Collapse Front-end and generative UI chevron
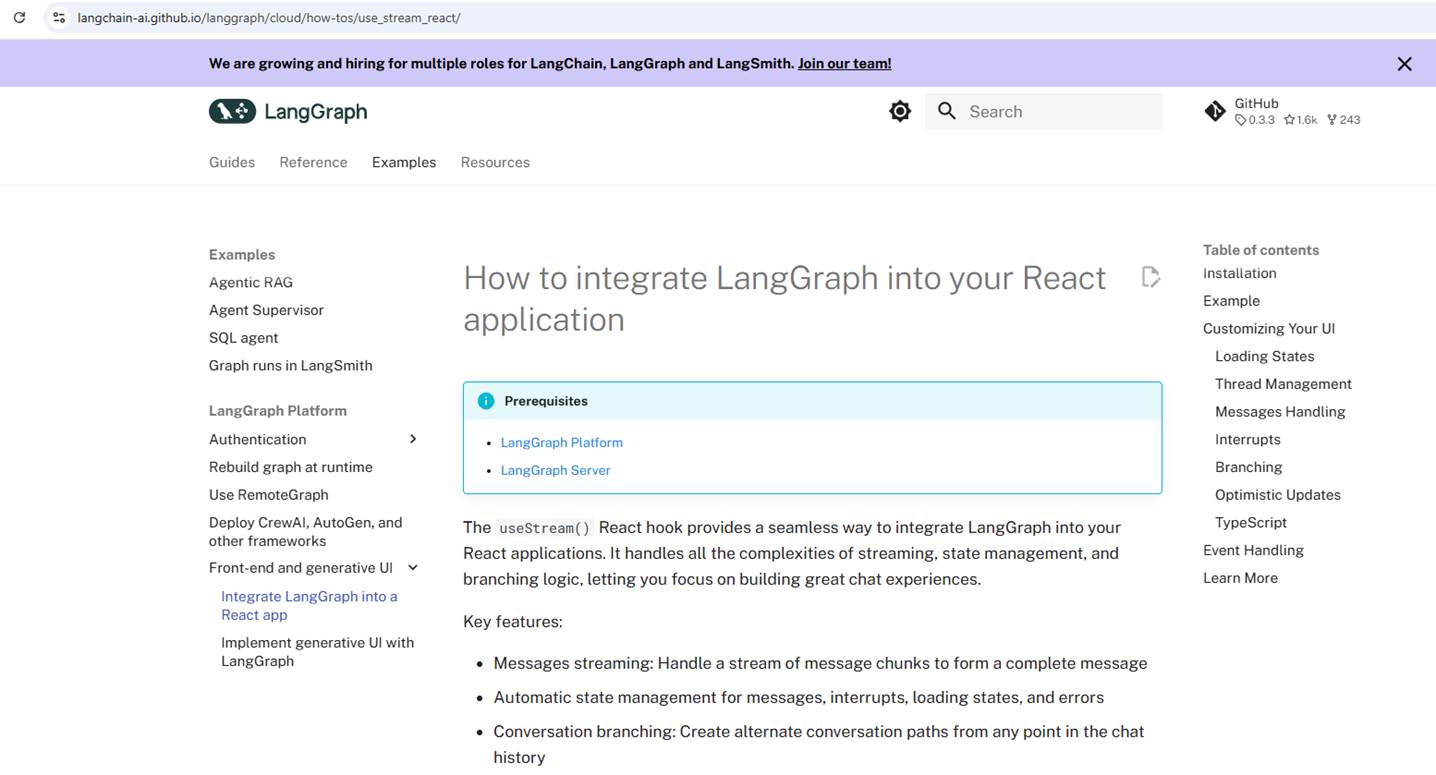 (413, 568)
